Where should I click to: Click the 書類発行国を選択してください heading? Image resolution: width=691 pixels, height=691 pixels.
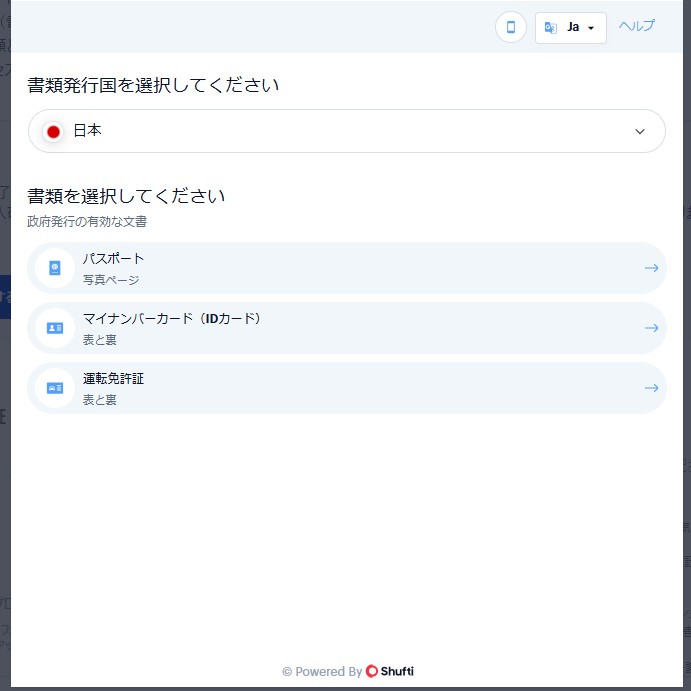click(153, 85)
